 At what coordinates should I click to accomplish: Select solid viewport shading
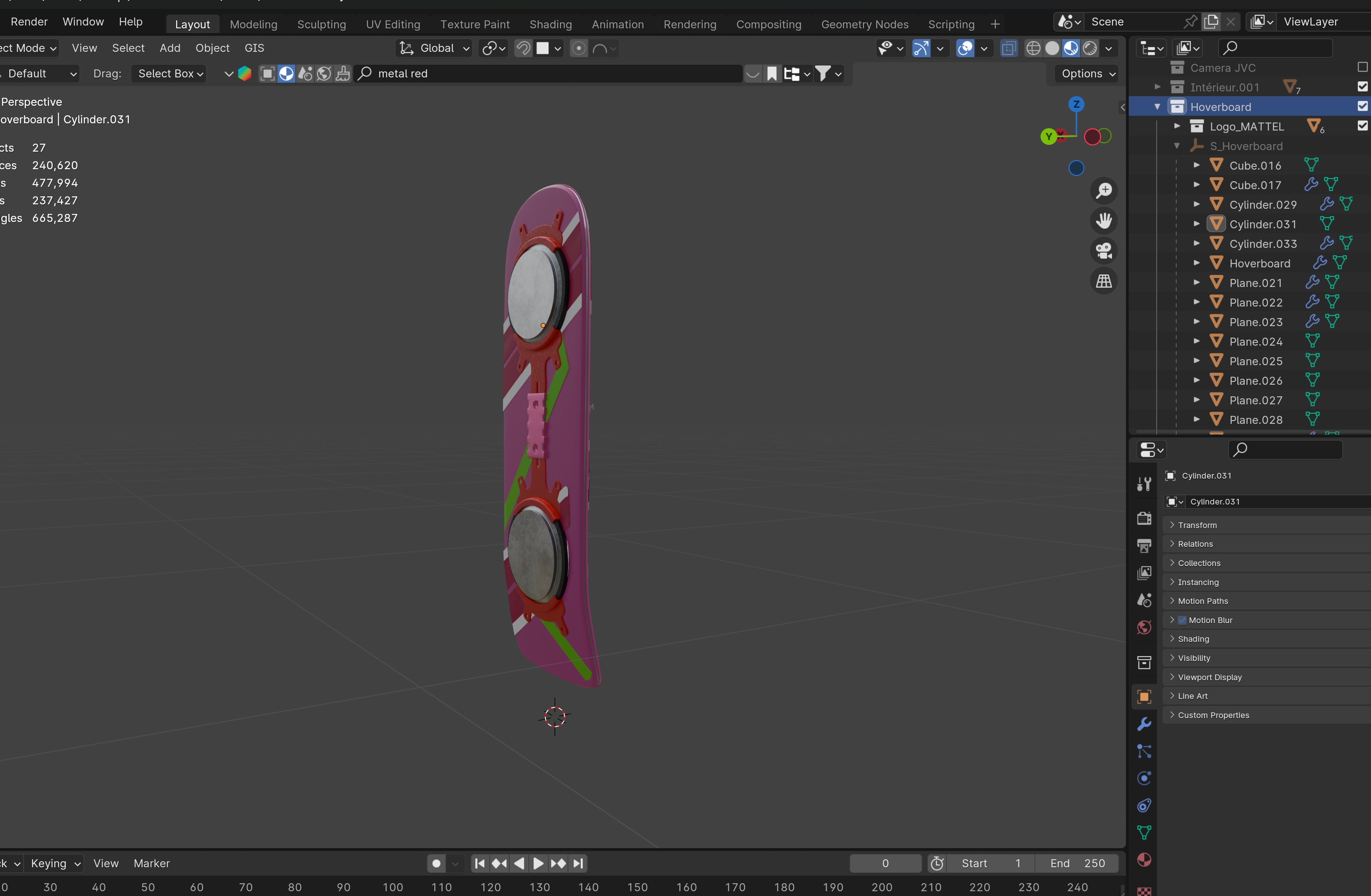(x=1052, y=48)
